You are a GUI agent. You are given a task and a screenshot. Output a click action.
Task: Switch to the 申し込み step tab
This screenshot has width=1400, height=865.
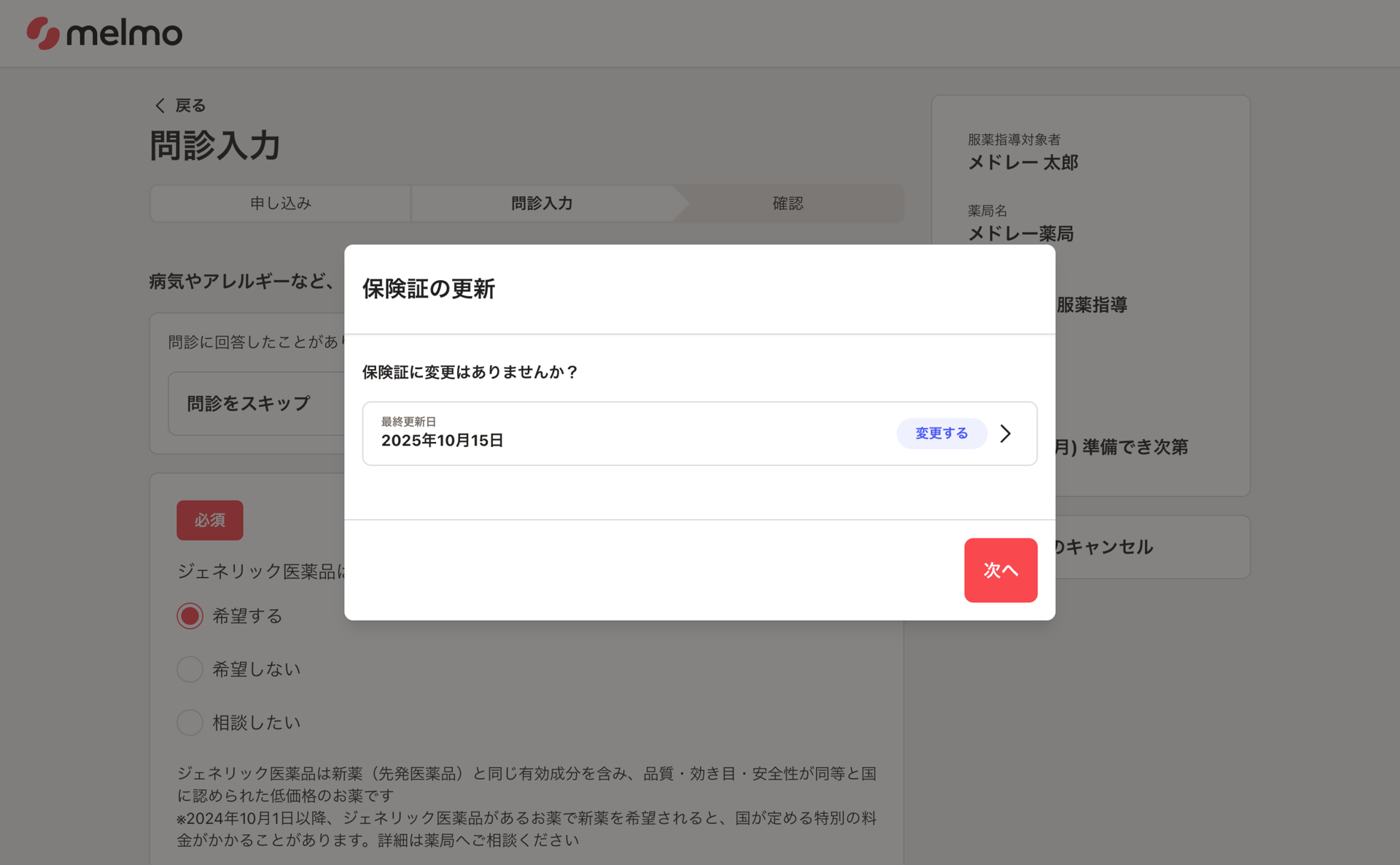pyautogui.click(x=281, y=203)
